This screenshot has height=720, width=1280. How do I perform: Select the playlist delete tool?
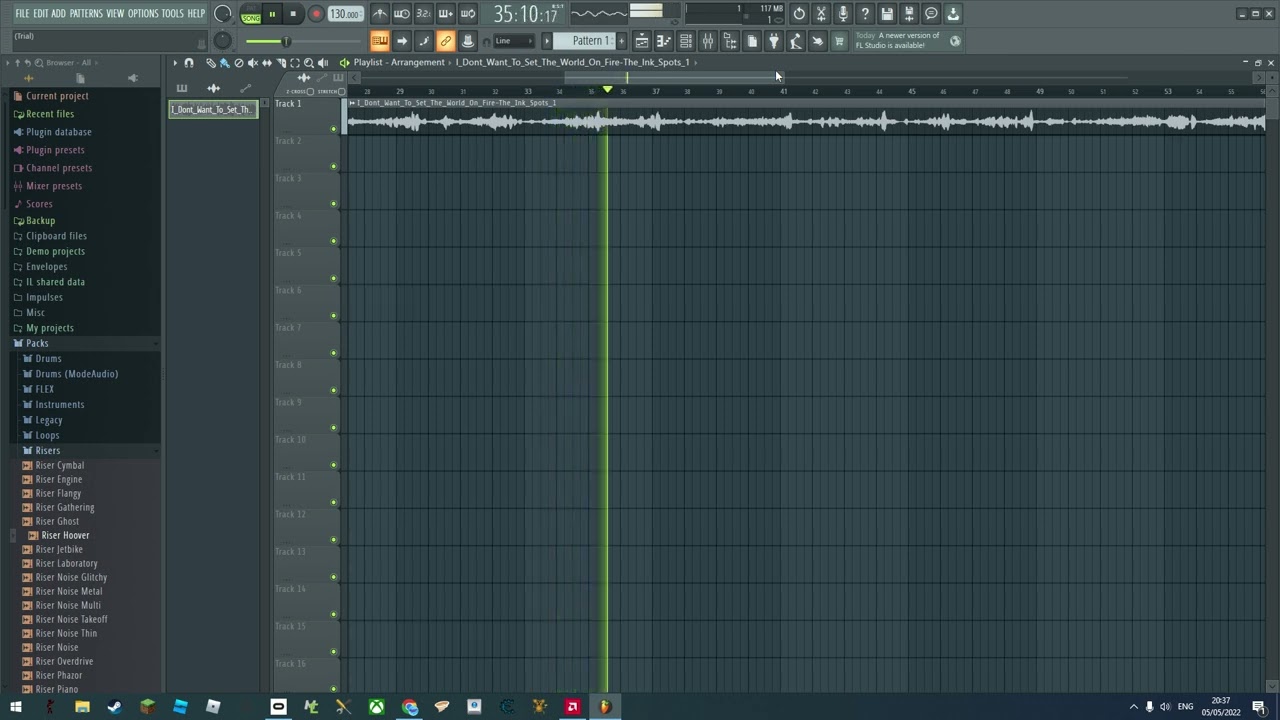point(238,62)
